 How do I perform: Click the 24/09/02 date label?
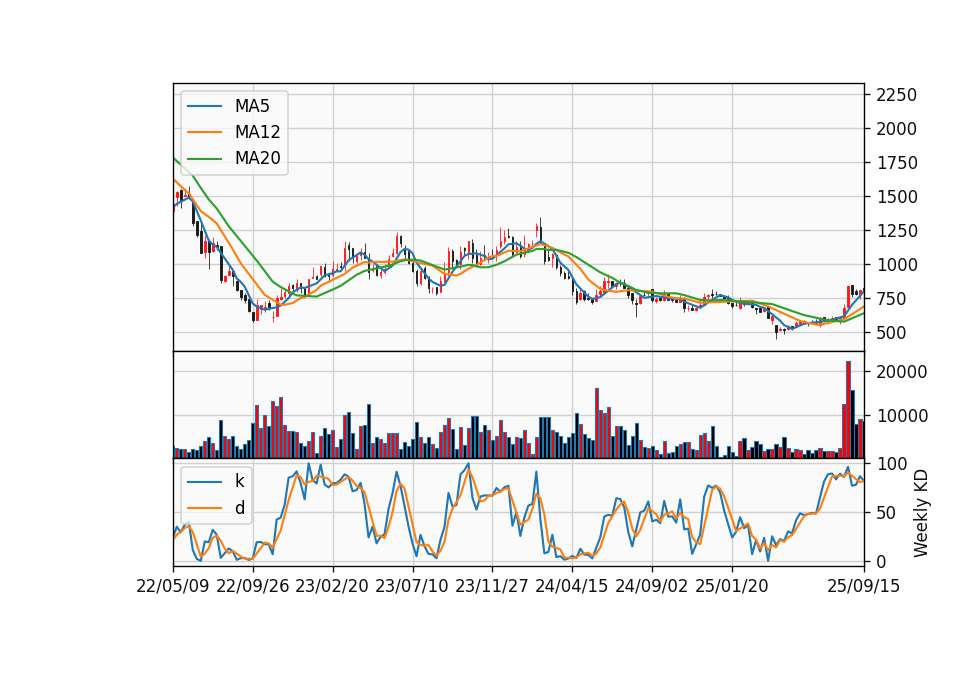point(651,586)
